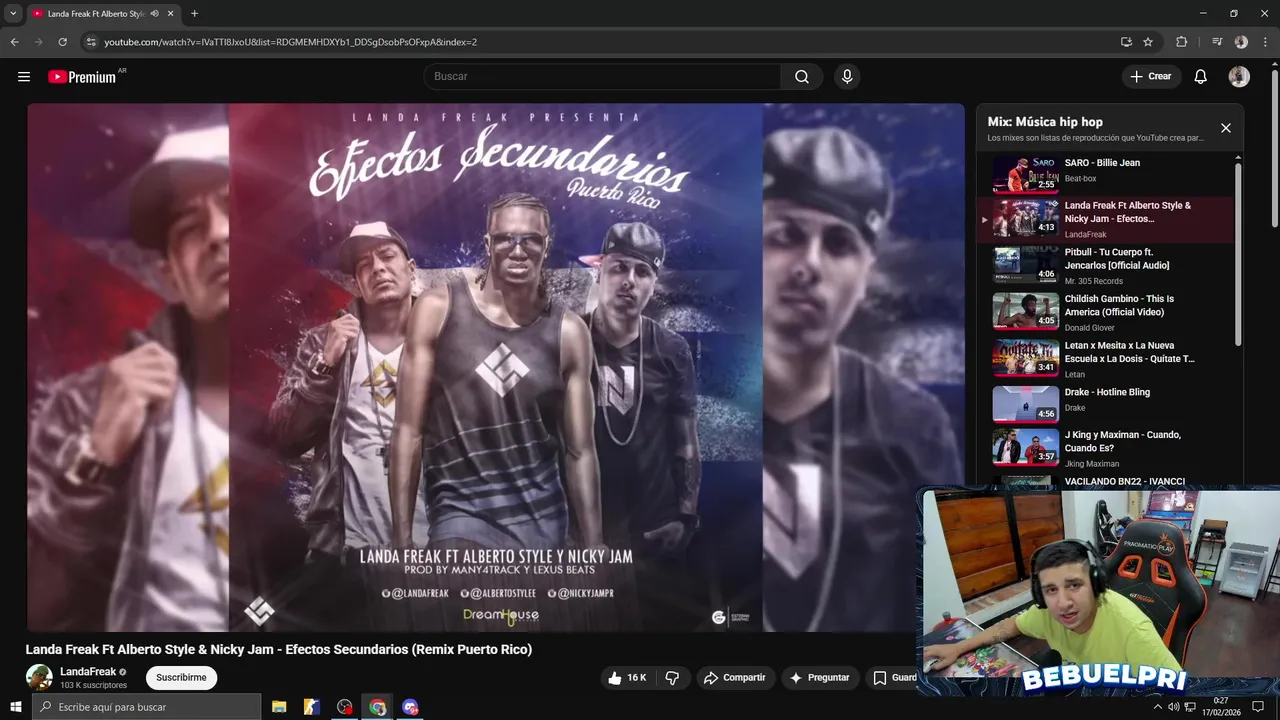
Task: Bookmark this page with star icon
Action: [1148, 42]
